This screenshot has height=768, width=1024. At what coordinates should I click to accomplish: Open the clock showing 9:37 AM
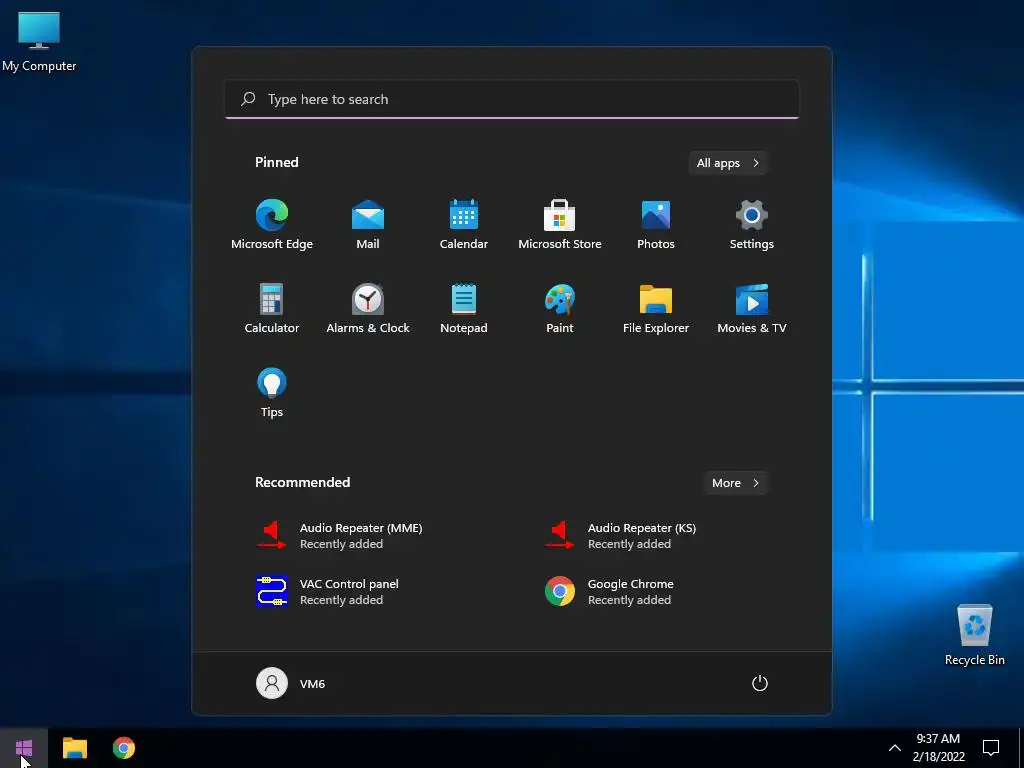click(x=938, y=748)
